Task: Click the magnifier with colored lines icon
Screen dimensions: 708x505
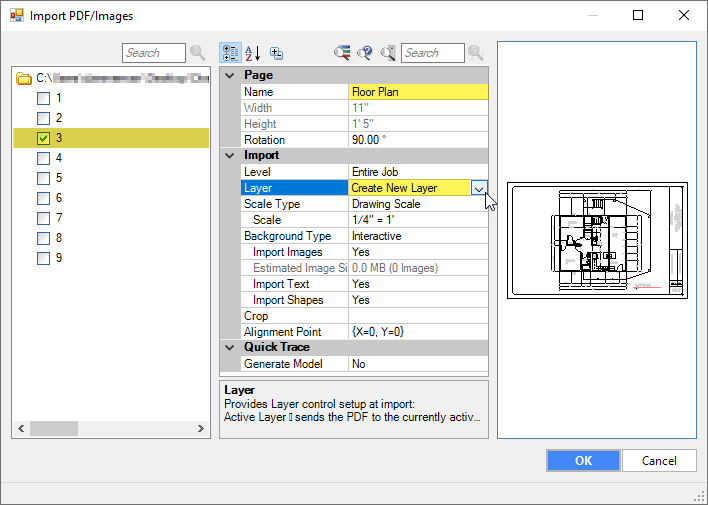Action: pos(342,53)
